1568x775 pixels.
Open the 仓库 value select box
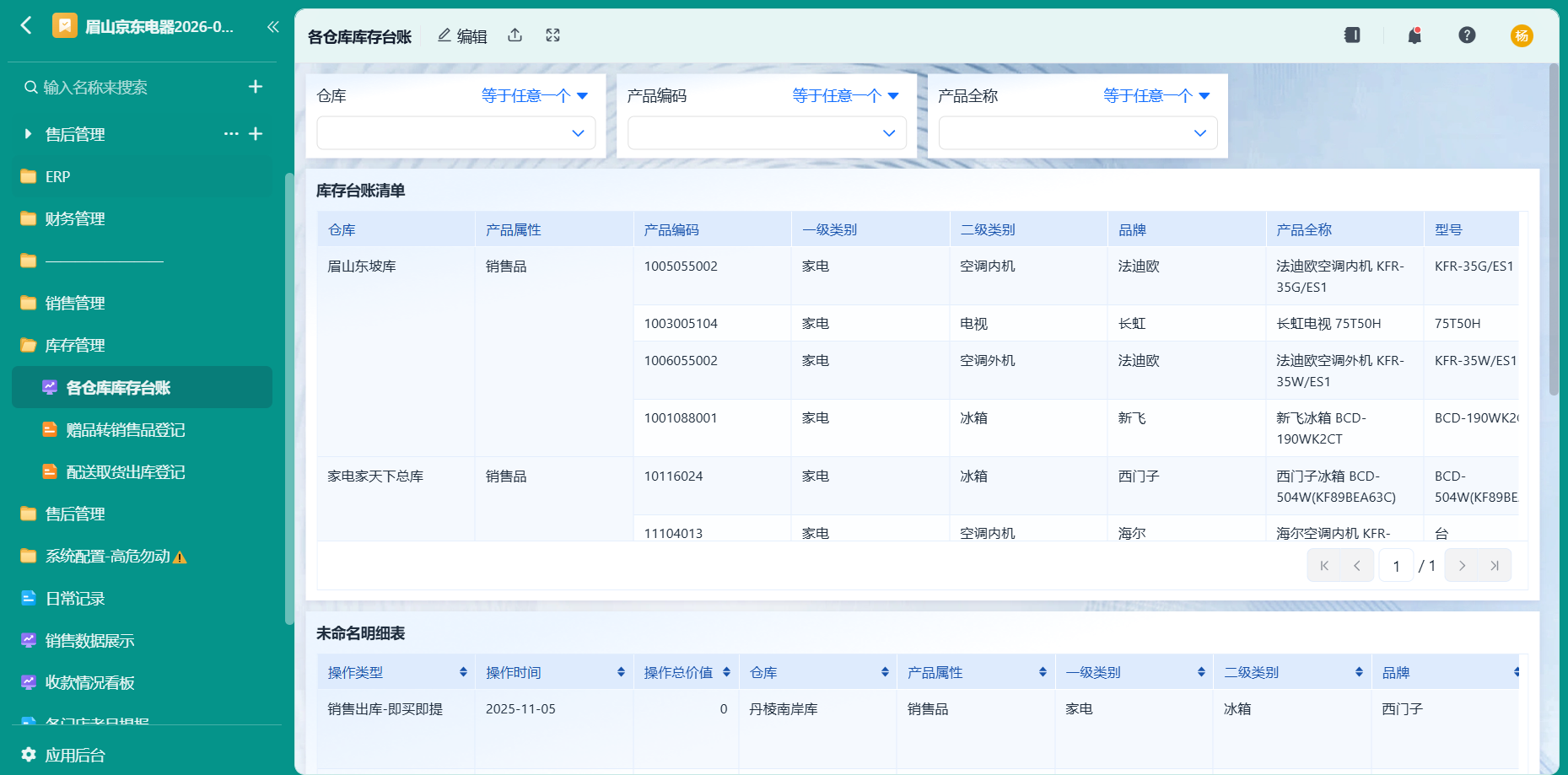[x=455, y=133]
